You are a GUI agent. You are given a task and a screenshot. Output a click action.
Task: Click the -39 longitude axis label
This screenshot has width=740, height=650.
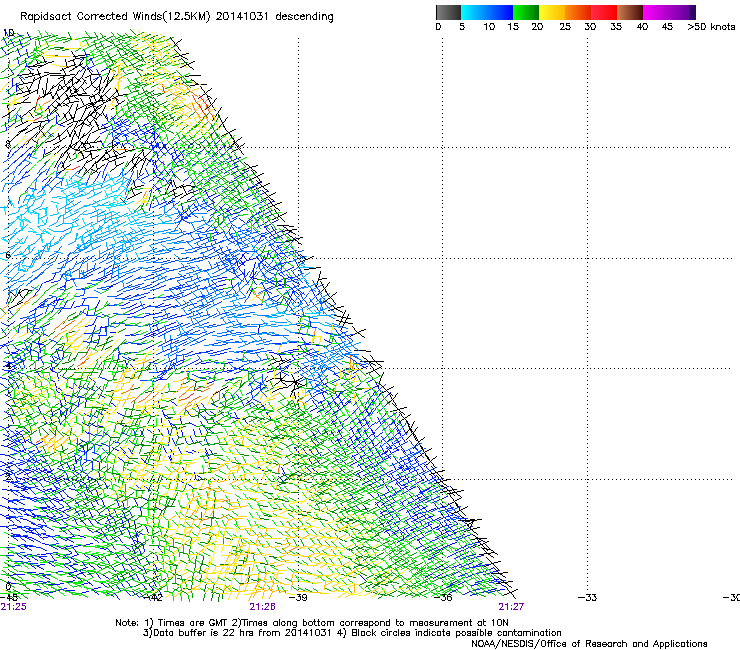click(x=298, y=598)
